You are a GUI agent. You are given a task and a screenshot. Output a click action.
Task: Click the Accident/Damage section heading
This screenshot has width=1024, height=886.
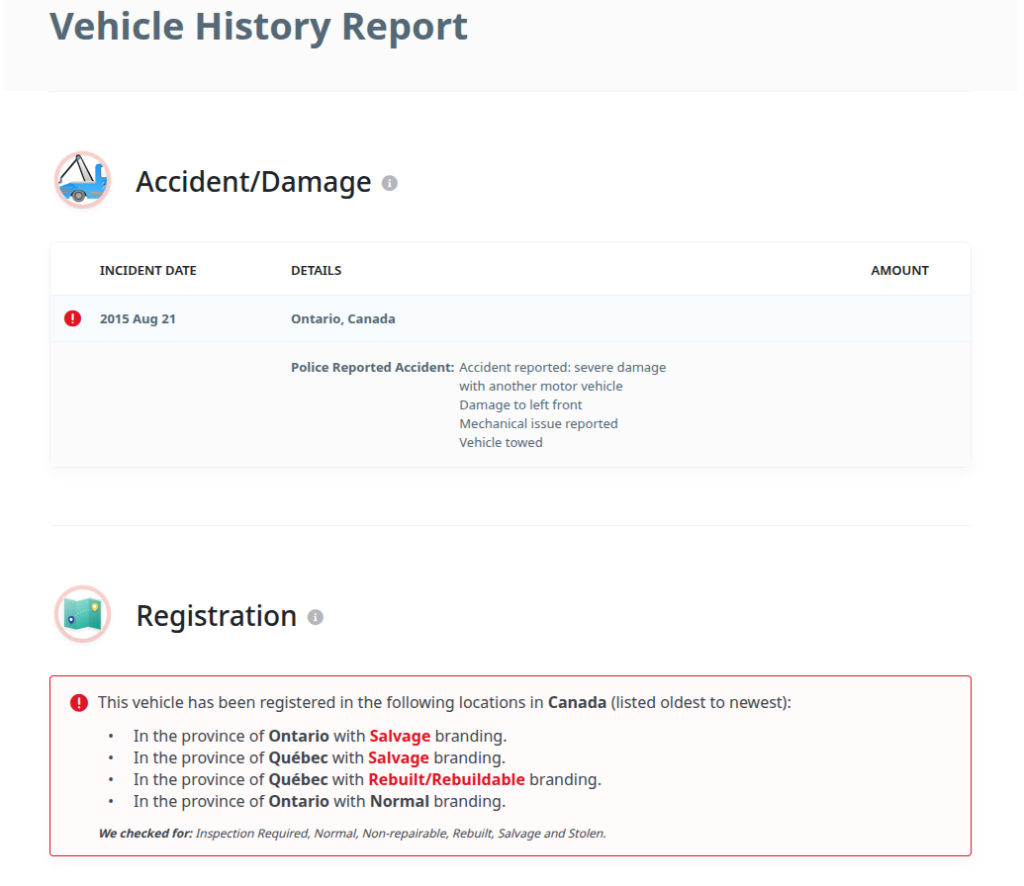pyautogui.click(x=253, y=182)
